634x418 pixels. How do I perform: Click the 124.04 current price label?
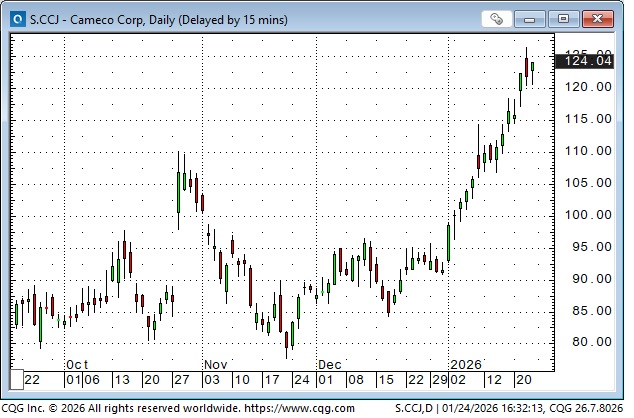(x=587, y=62)
